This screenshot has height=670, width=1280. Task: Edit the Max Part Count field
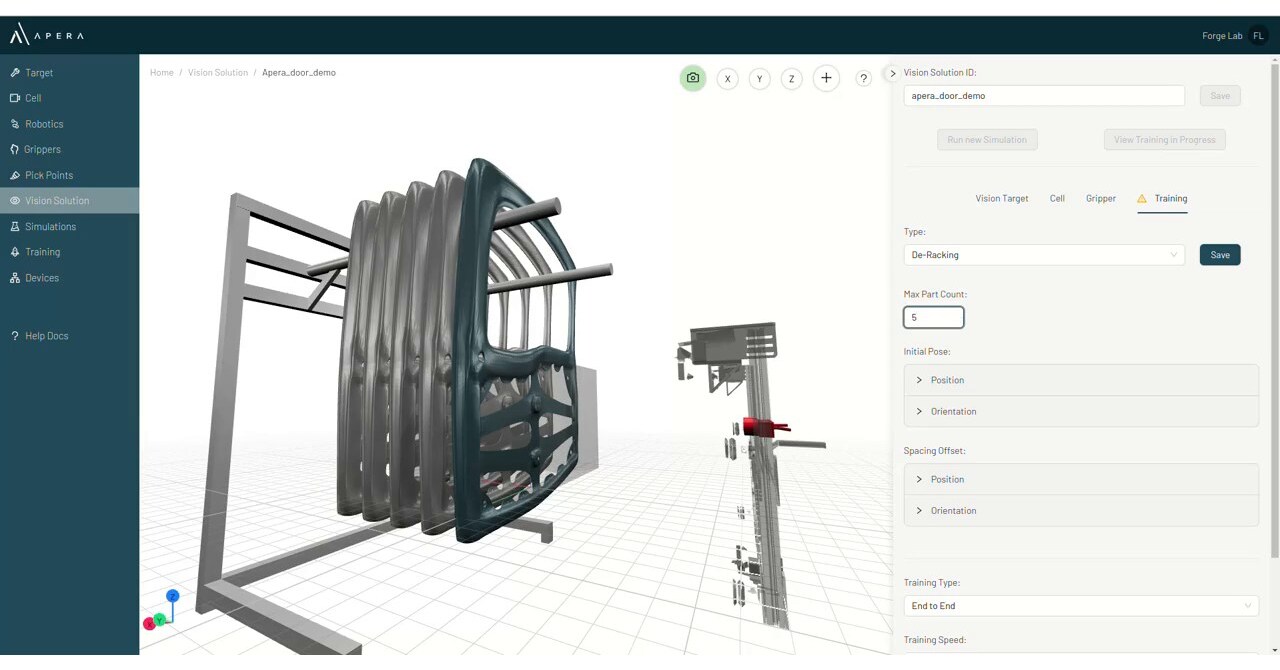(933, 317)
